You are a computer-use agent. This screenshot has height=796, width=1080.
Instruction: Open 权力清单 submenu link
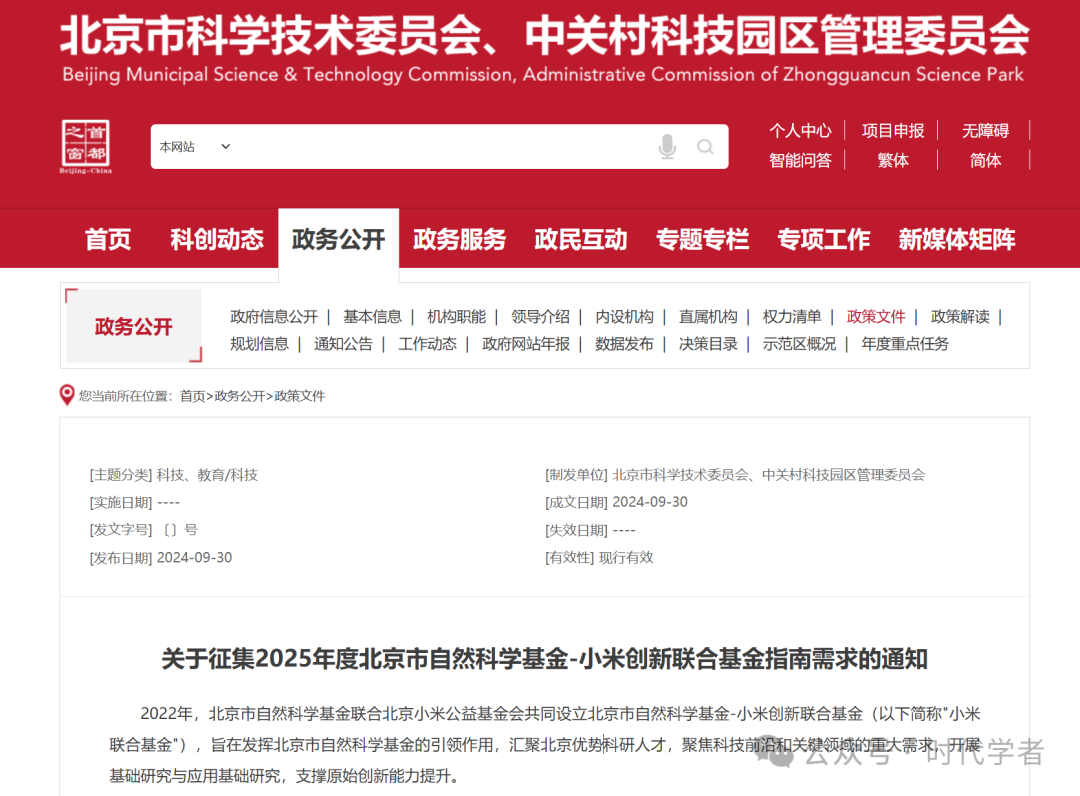tap(792, 317)
